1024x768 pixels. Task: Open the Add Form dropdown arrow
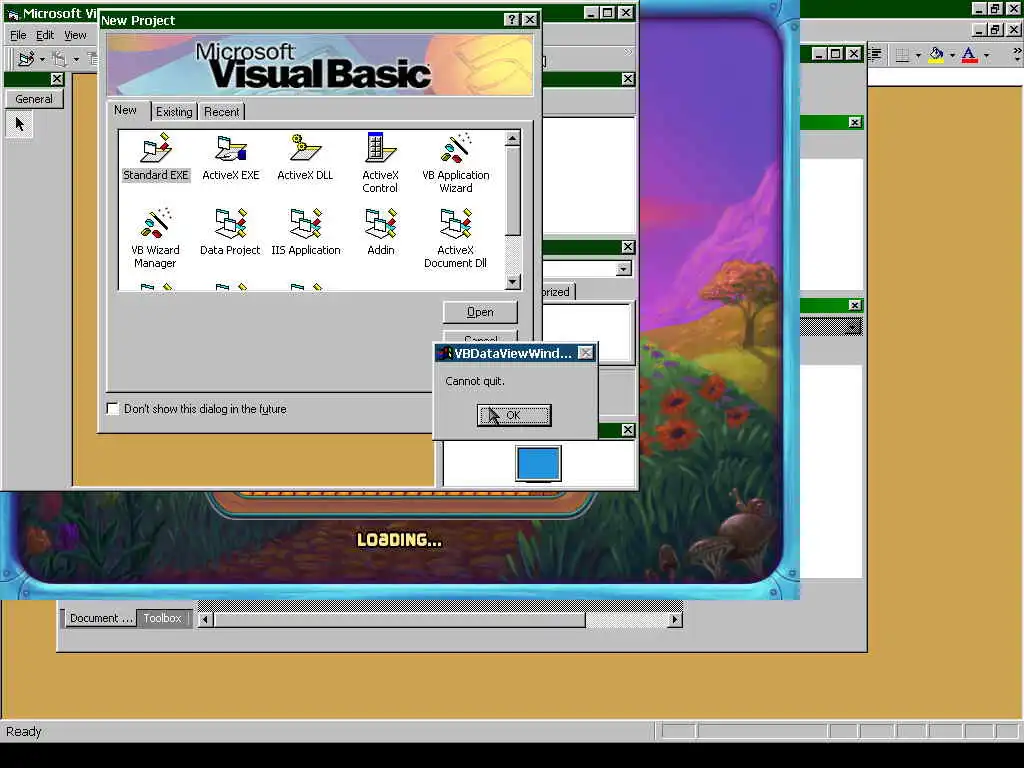(x=76, y=59)
